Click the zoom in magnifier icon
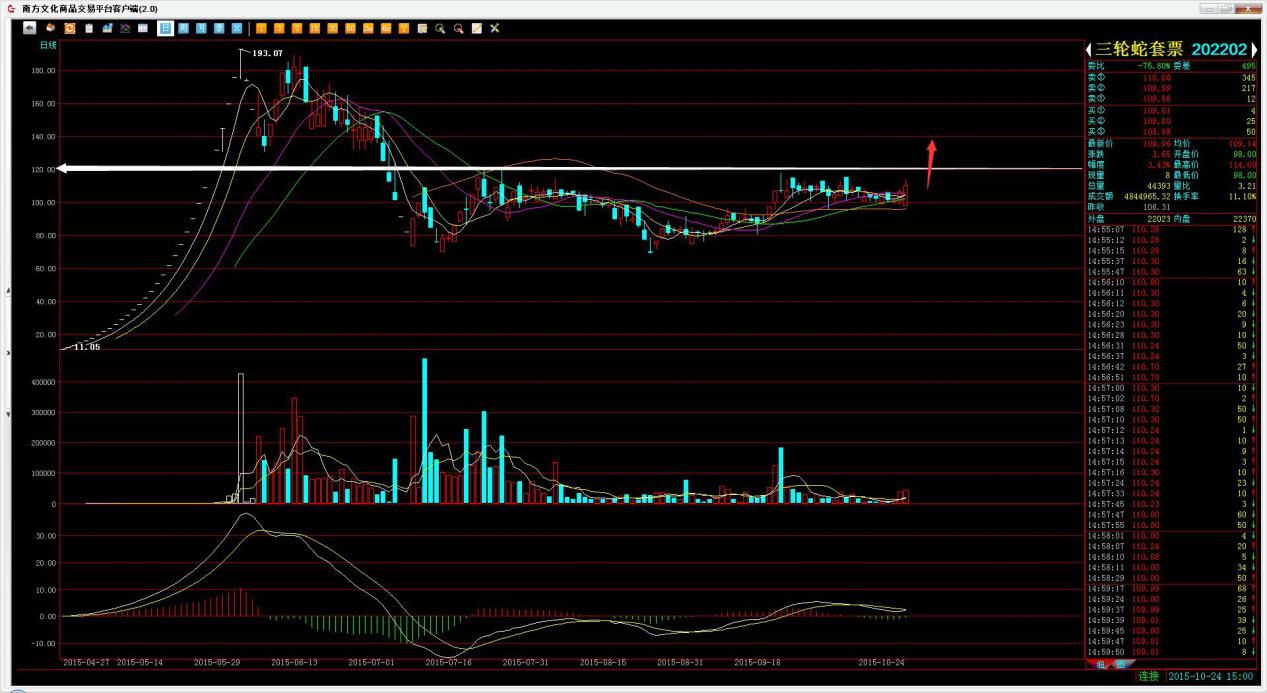This screenshot has height=693, width=1267. coord(440,28)
